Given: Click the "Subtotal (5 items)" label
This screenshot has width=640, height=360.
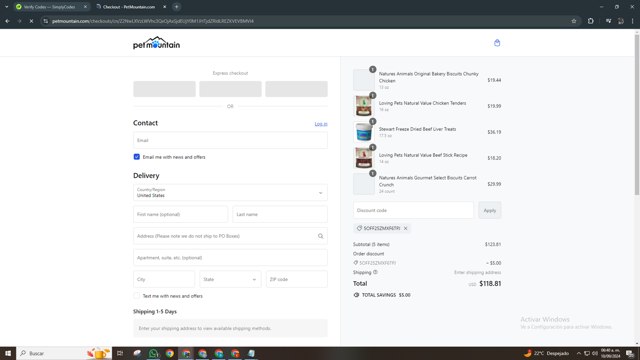Looking at the screenshot, I should coord(371,244).
